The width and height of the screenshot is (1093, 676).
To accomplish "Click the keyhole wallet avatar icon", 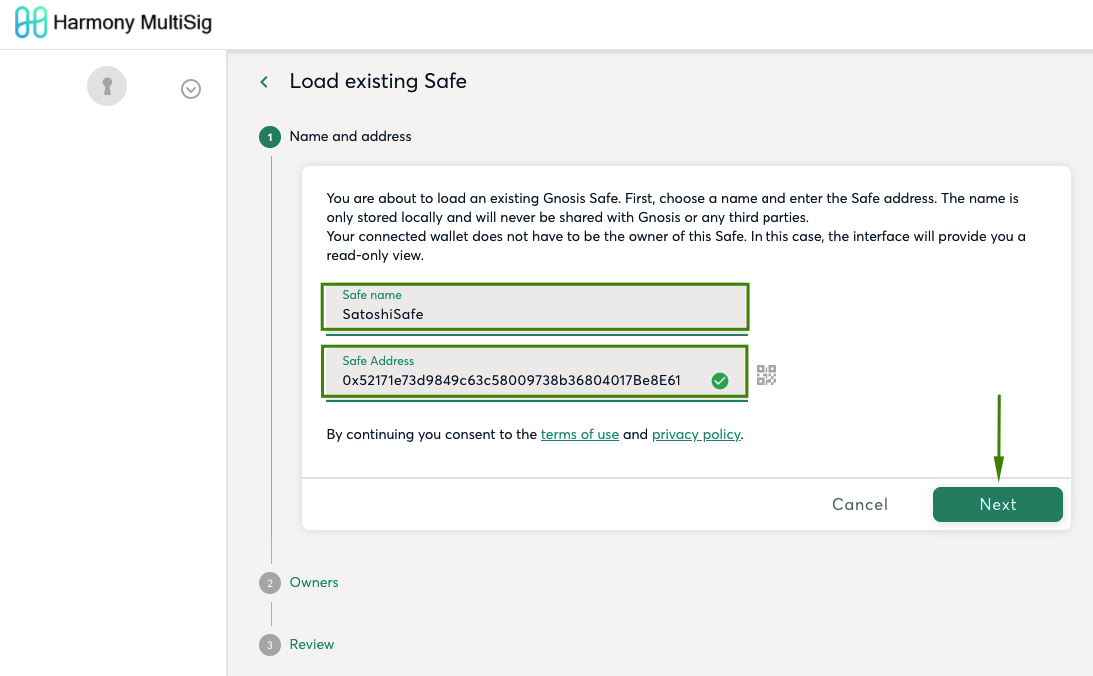I will click(x=107, y=86).
